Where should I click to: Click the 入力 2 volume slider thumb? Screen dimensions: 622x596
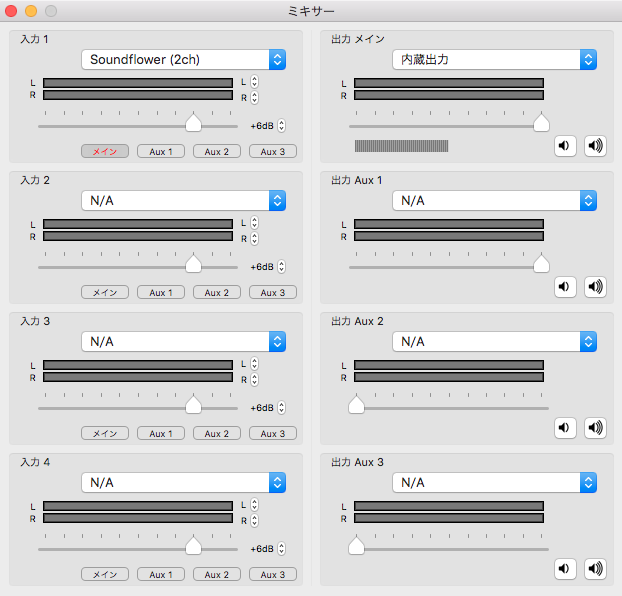[x=193, y=263]
